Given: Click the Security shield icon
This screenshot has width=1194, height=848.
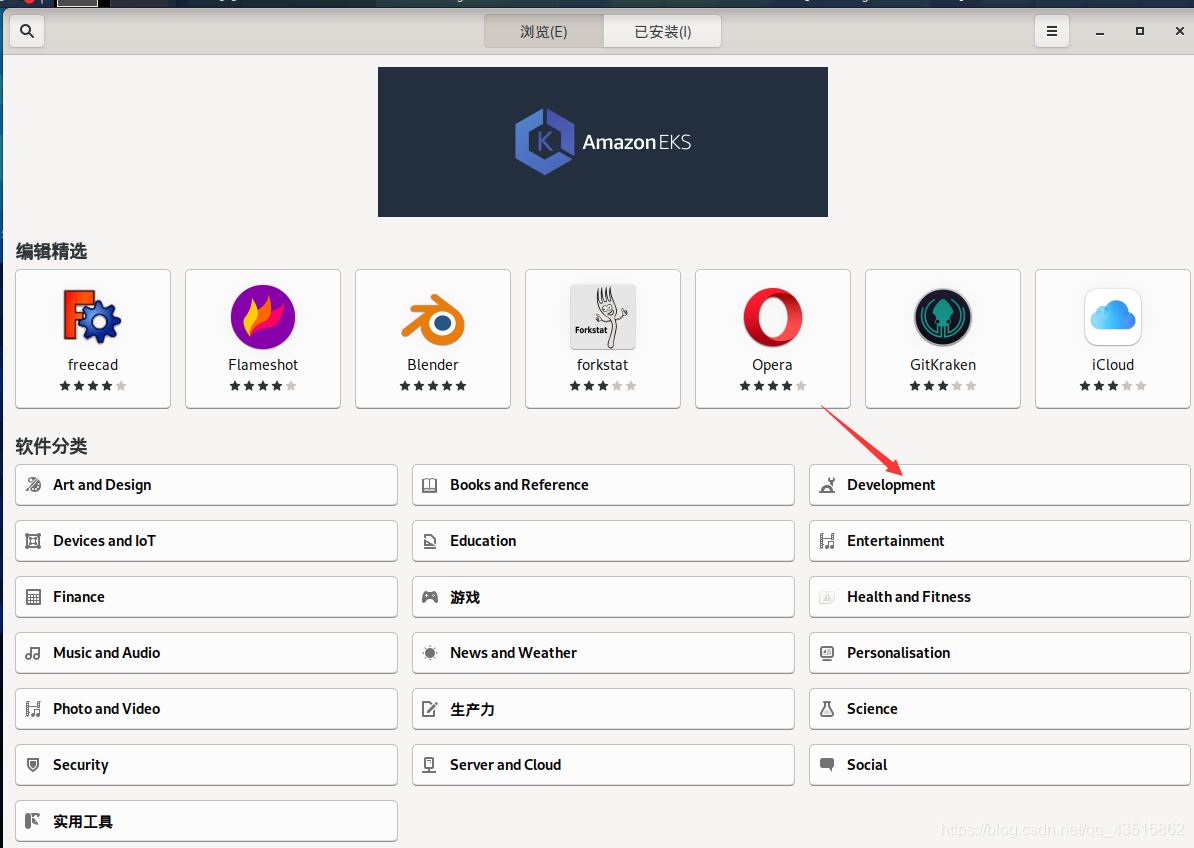Looking at the screenshot, I should point(33,765).
